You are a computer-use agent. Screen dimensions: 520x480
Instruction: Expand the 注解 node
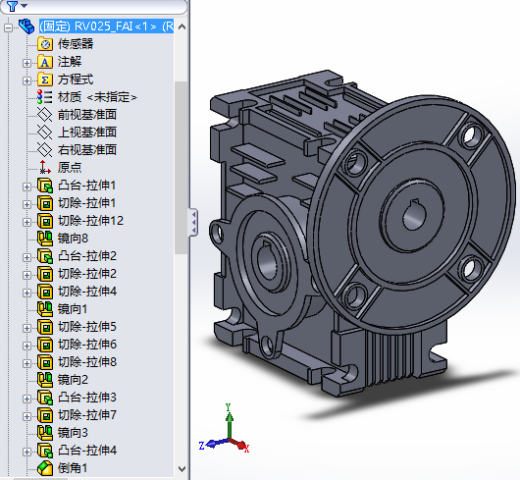(x=27, y=63)
